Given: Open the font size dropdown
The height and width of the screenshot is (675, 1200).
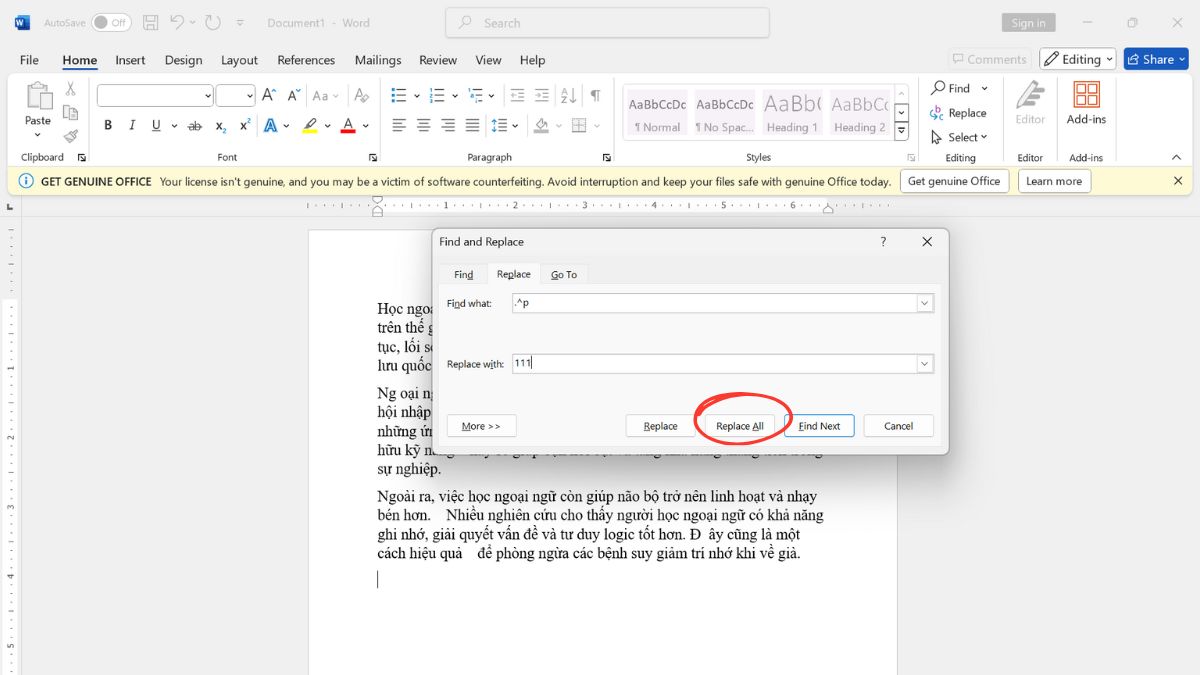Looking at the screenshot, I should pyautogui.click(x=249, y=96).
